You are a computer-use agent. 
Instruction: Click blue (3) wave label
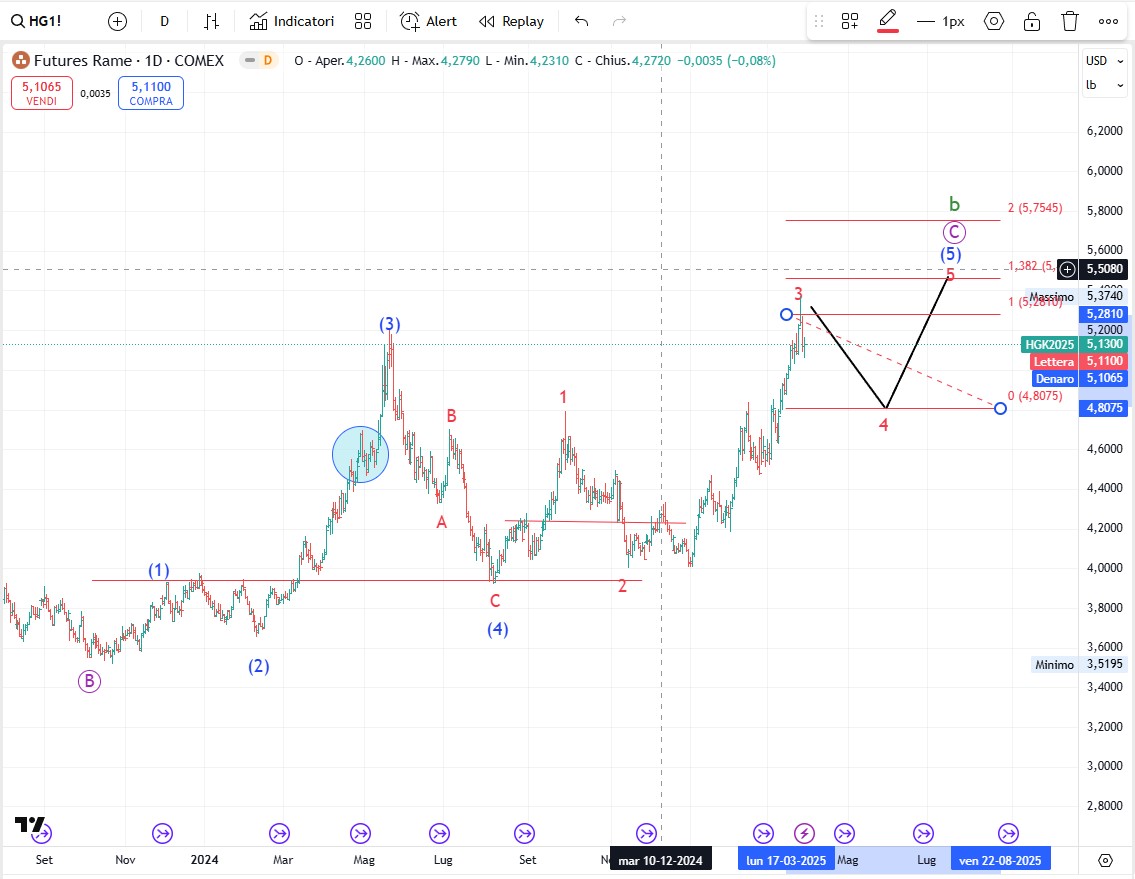[390, 324]
